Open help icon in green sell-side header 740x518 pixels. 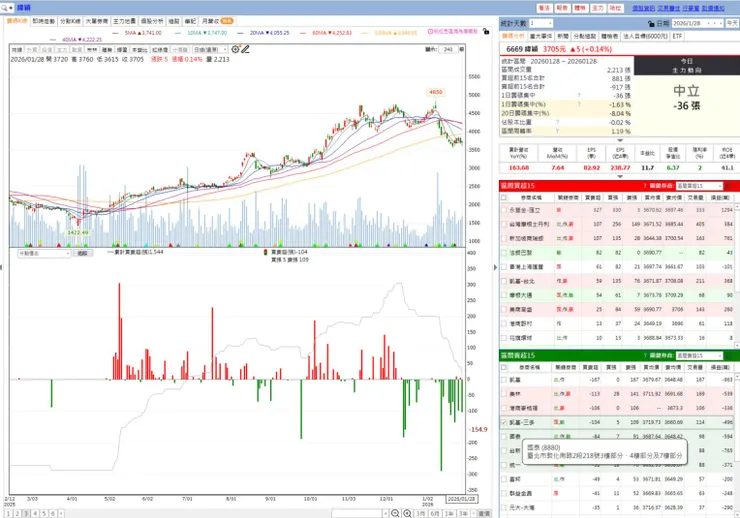[645, 356]
